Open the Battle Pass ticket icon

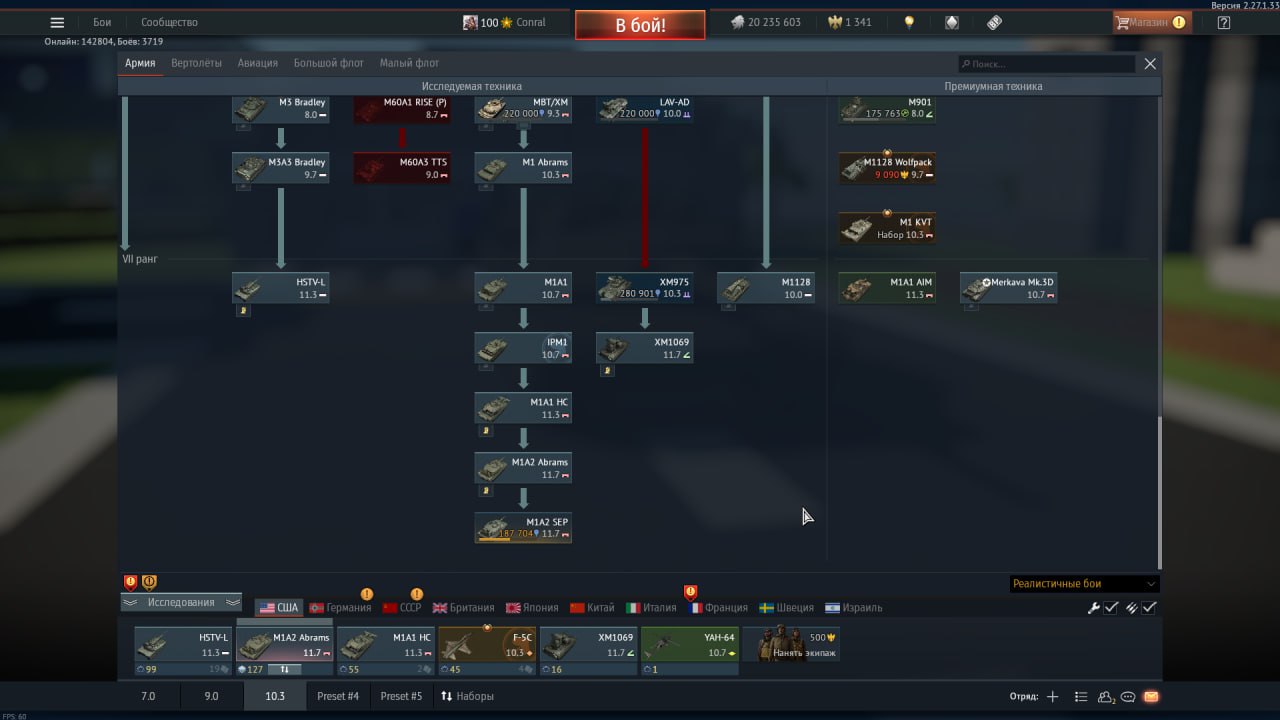994,22
